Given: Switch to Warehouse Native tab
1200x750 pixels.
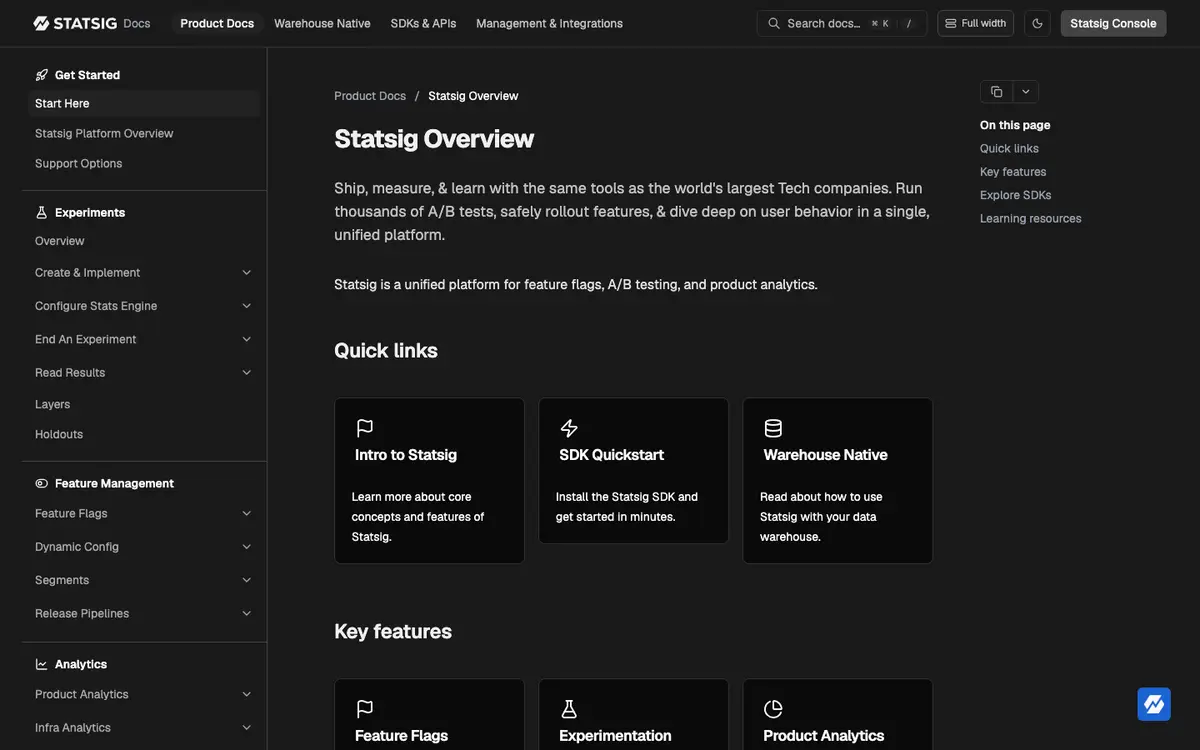Looking at the screenshot, I should pos(322,23).
